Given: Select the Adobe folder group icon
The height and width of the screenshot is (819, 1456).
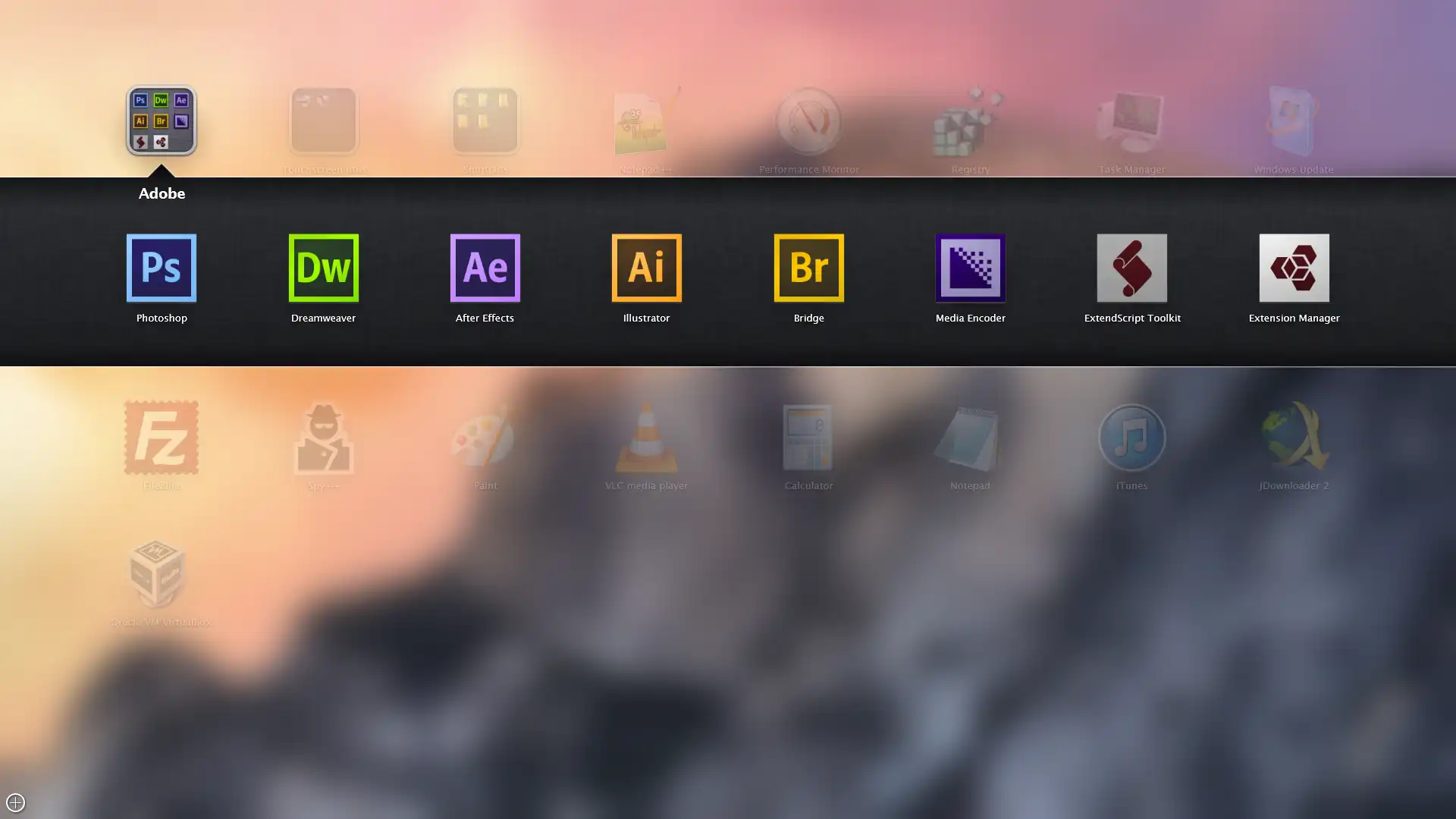Looking at the screenshot, I should pyautogui.click(x=162, y=121).
